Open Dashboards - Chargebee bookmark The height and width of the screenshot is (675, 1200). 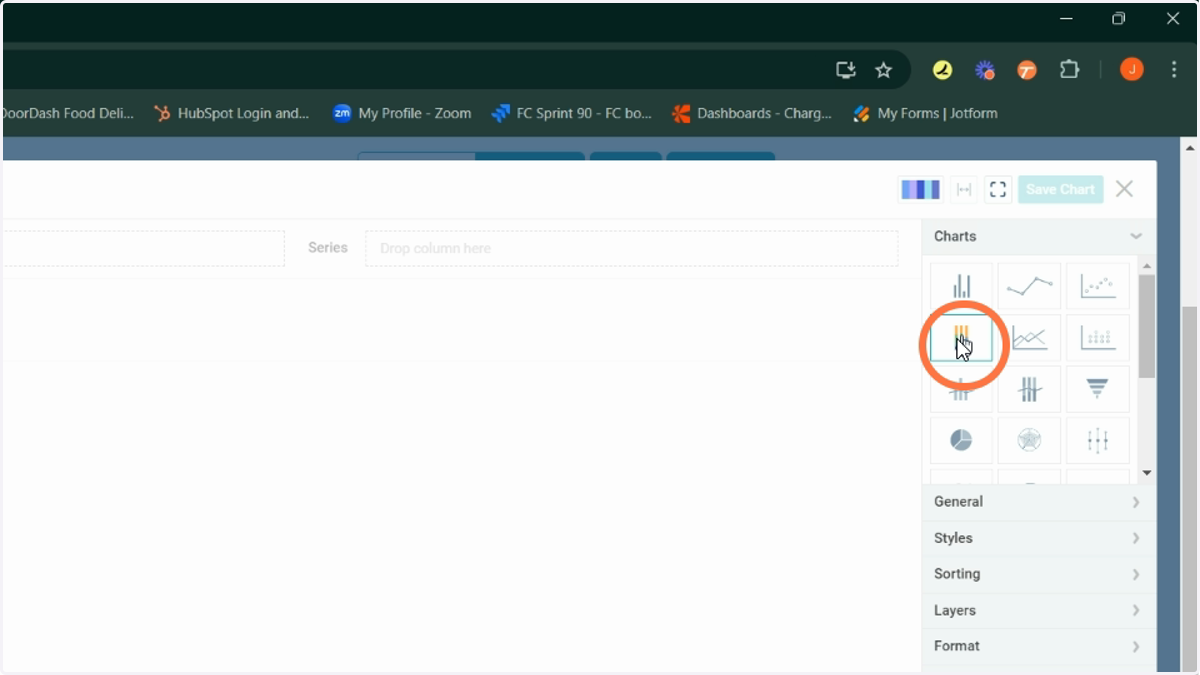752,113
